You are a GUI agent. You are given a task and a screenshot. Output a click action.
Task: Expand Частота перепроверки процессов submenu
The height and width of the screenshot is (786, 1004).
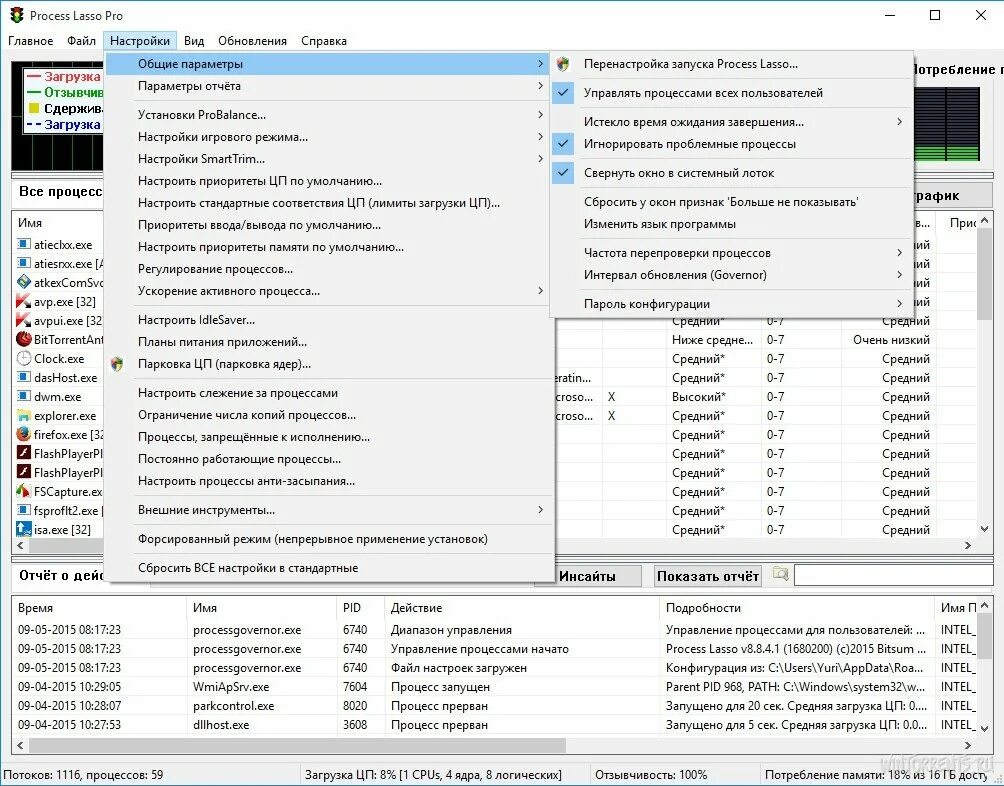click(731, 253)
